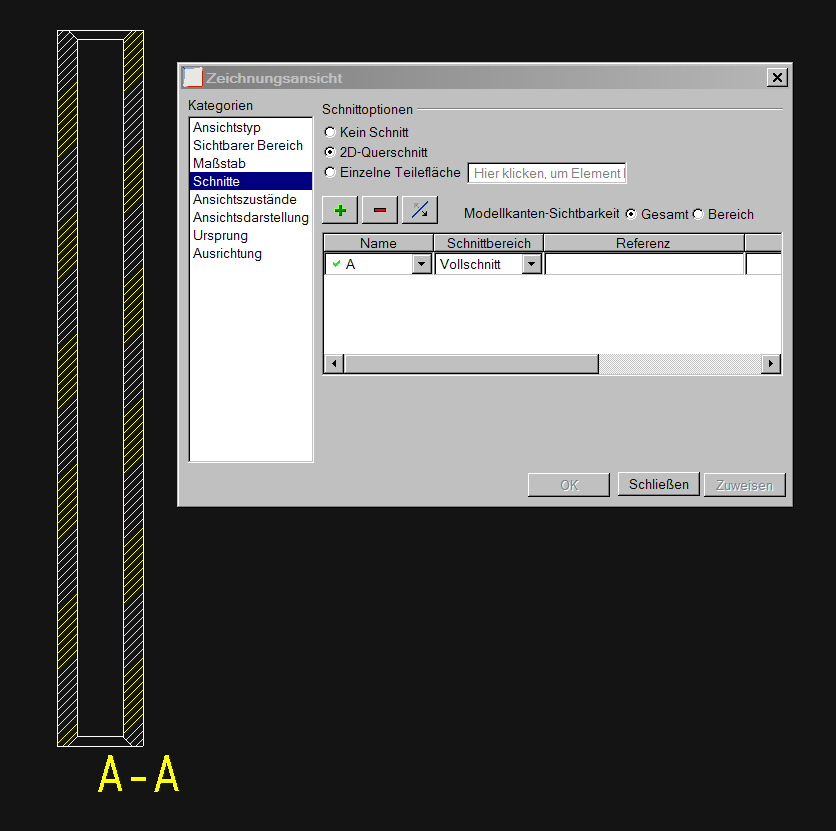This screenshot has width=836, height=831.
Task: Click the Schließen button
Action: point(658,485)
